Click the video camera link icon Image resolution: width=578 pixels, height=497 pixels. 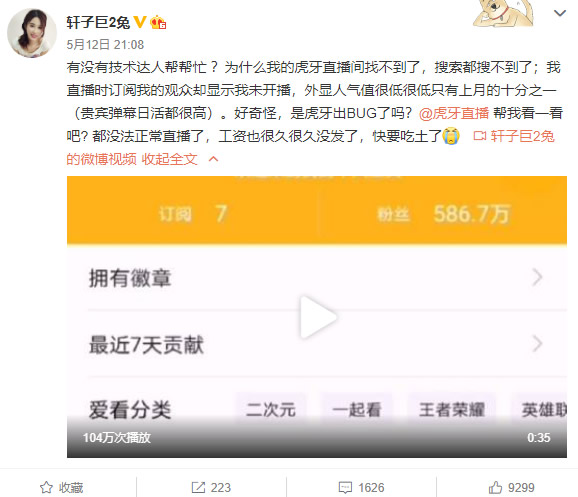pyautogui.click(x=480, y=136)
